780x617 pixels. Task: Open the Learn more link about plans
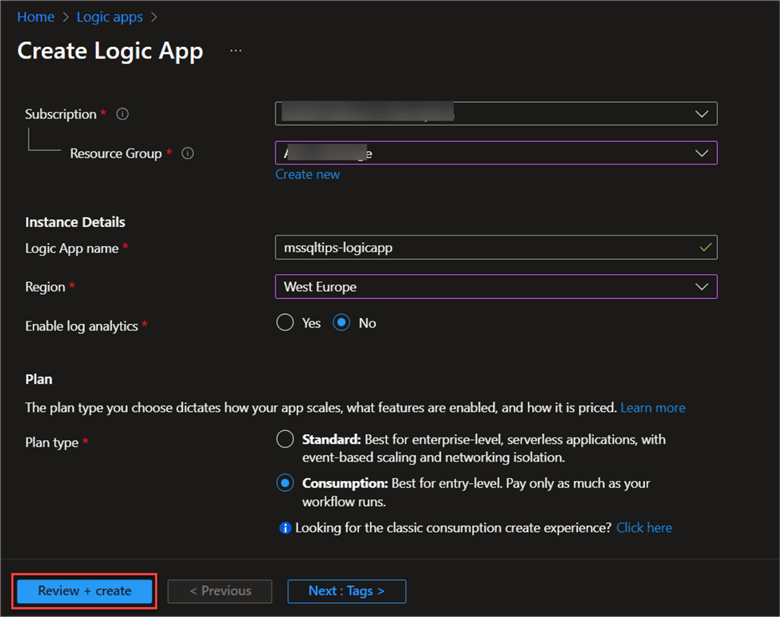[653, 408]
